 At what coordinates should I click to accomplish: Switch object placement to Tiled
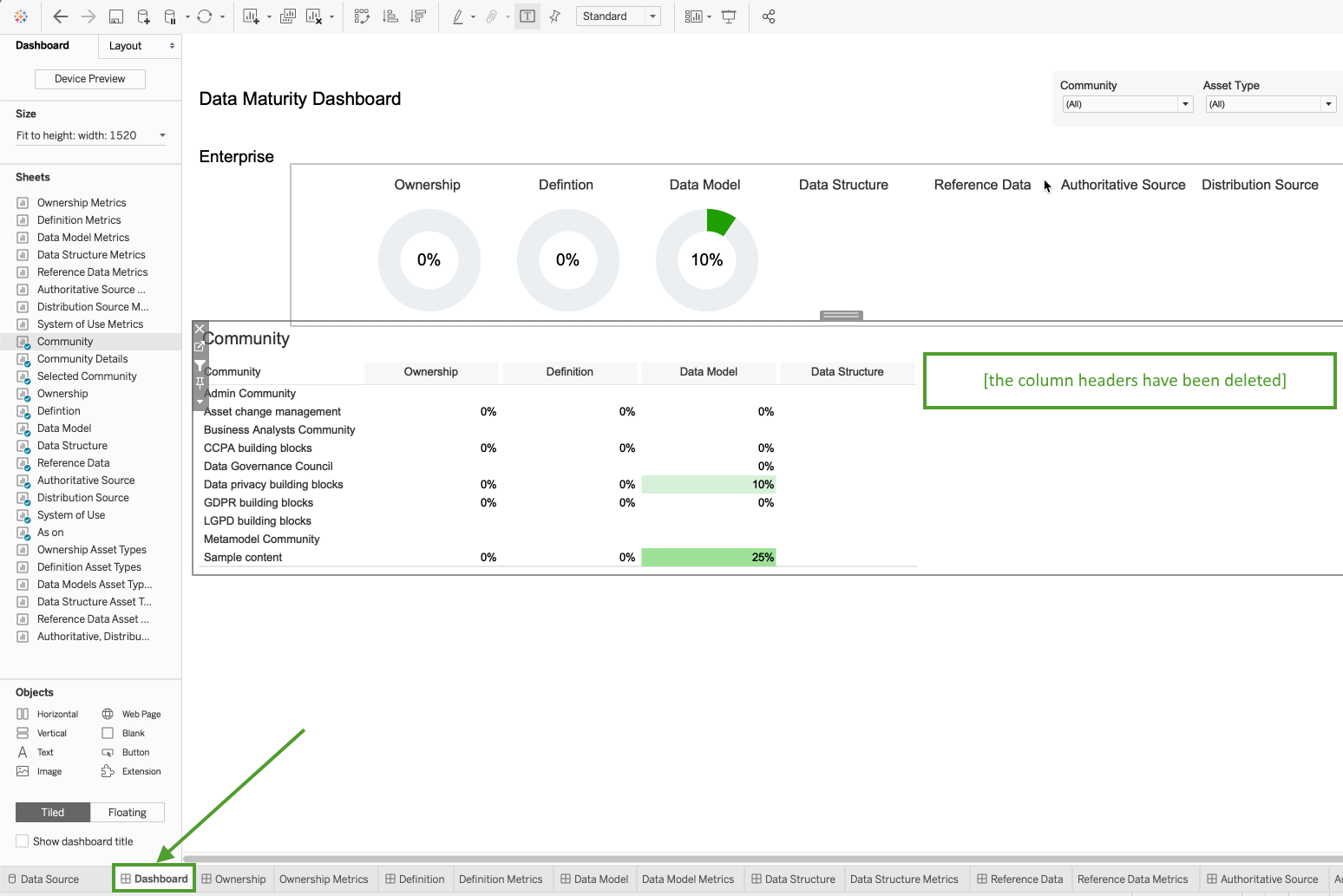pyautogui.click(x=53, y=813)
